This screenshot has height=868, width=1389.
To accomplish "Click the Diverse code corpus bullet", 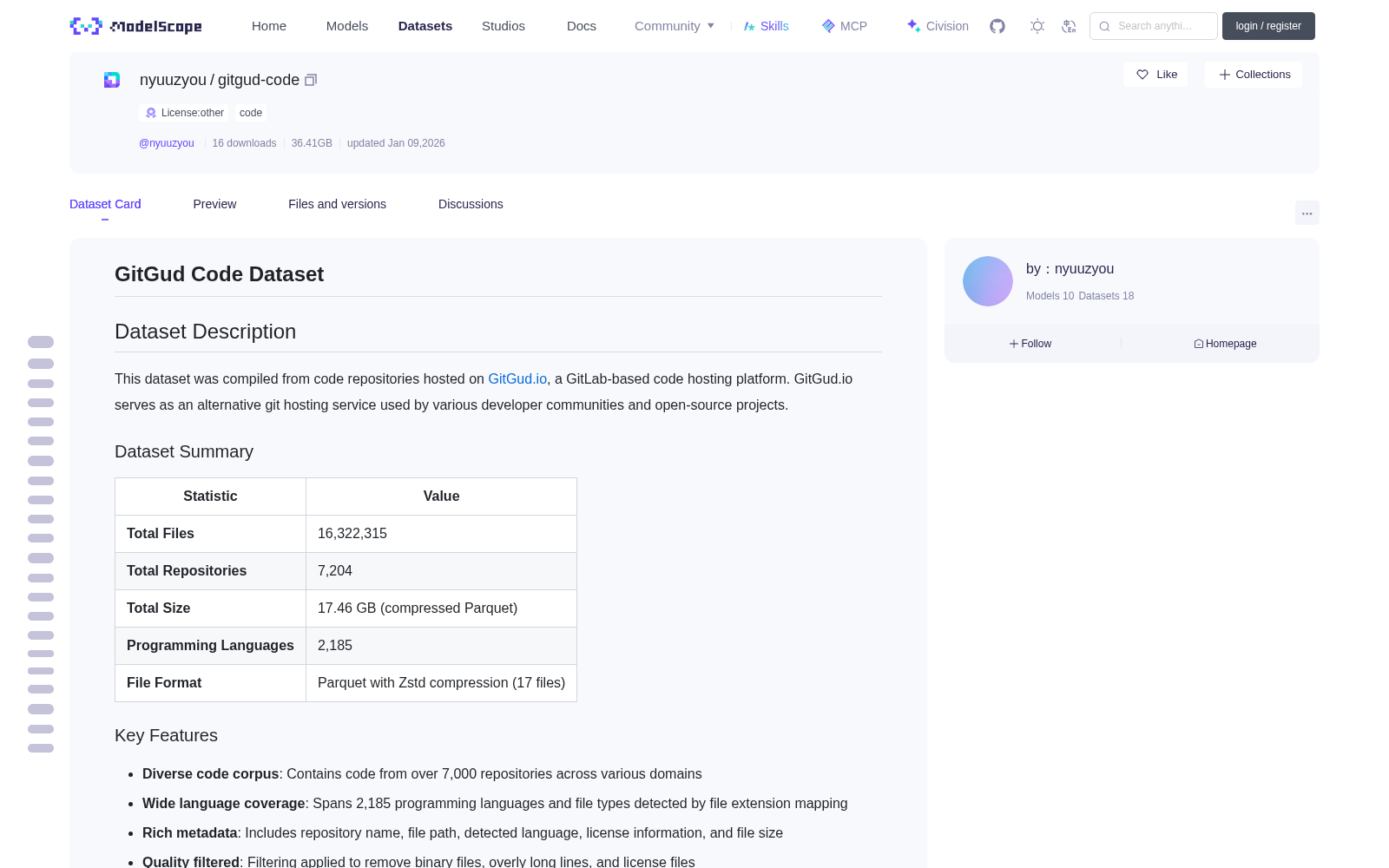I will tap(422, 774).
